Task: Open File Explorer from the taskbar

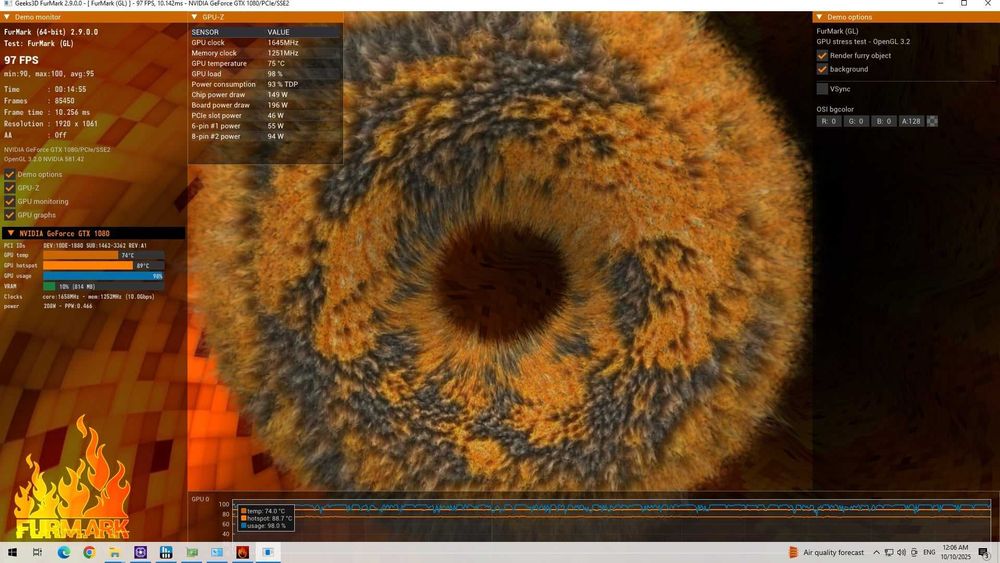Action: click(115, 552)
